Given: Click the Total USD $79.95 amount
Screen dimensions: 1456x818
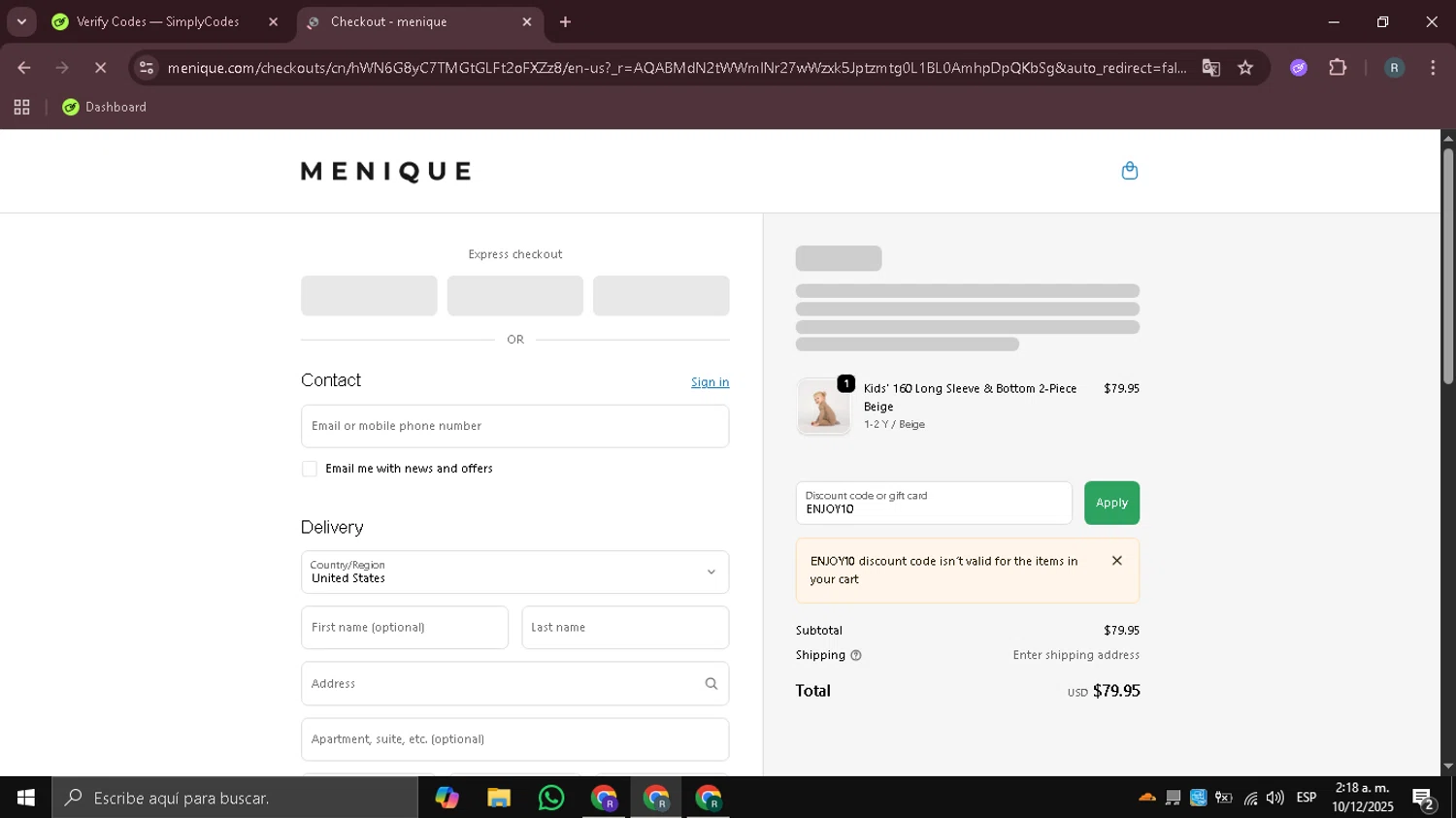Looking at the screenshot, I should click(1104, 691).
